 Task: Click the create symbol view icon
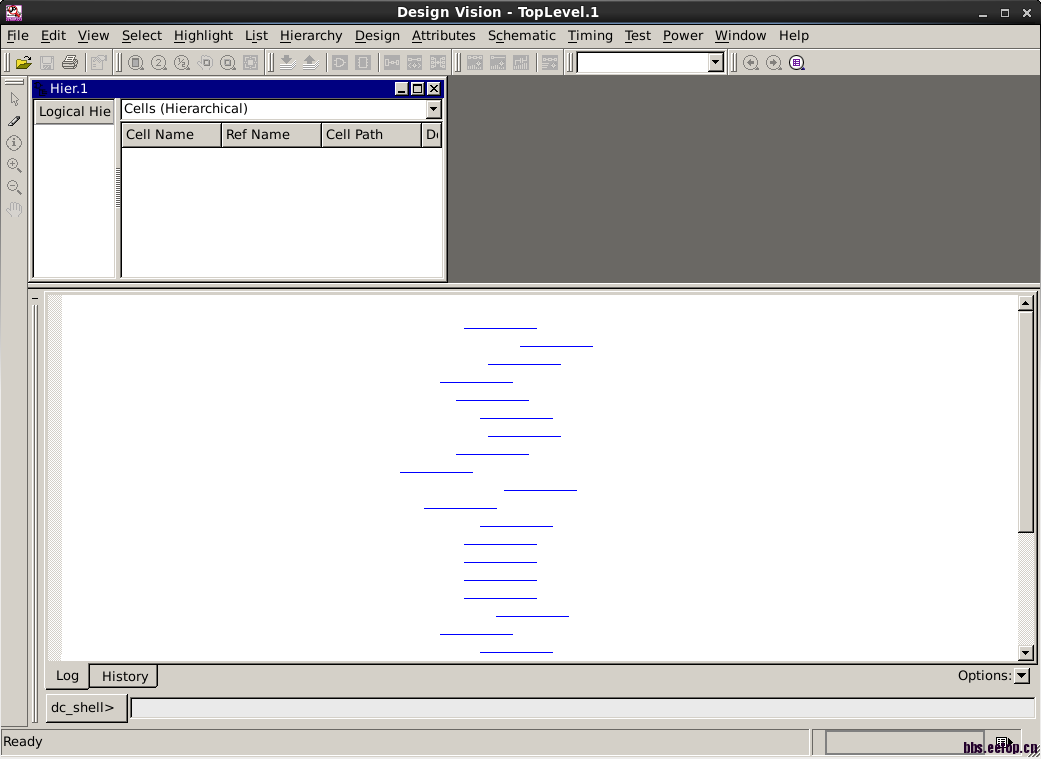pyautogui.click(x=362, y=62)
